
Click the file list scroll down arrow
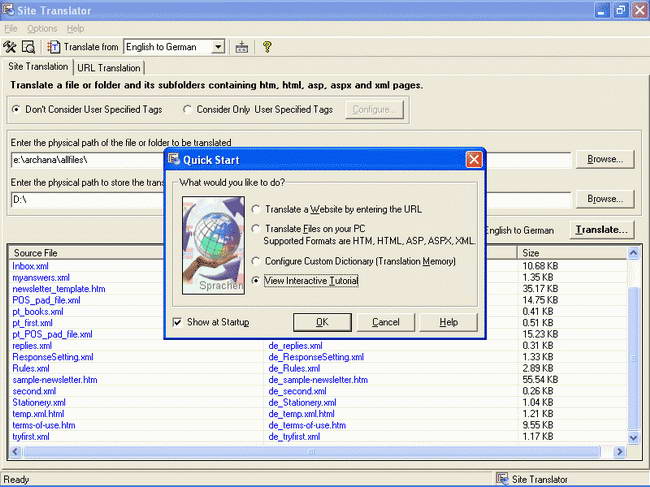(x=633, y=437)
